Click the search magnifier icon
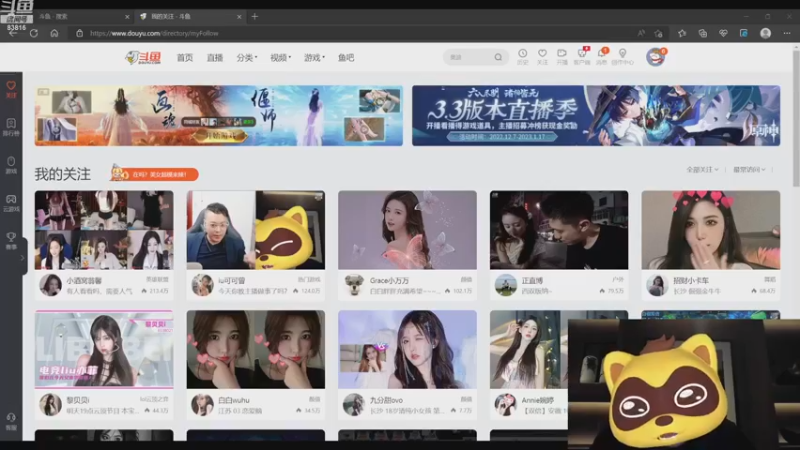This screenshot has width=800, height=450. (498, 57)
